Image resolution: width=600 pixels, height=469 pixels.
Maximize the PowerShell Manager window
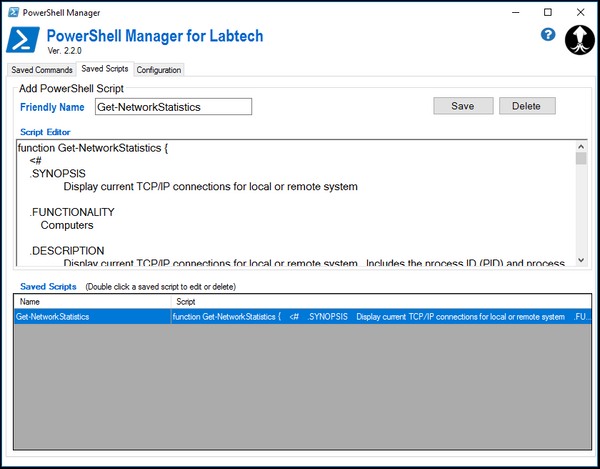(548, 12)
